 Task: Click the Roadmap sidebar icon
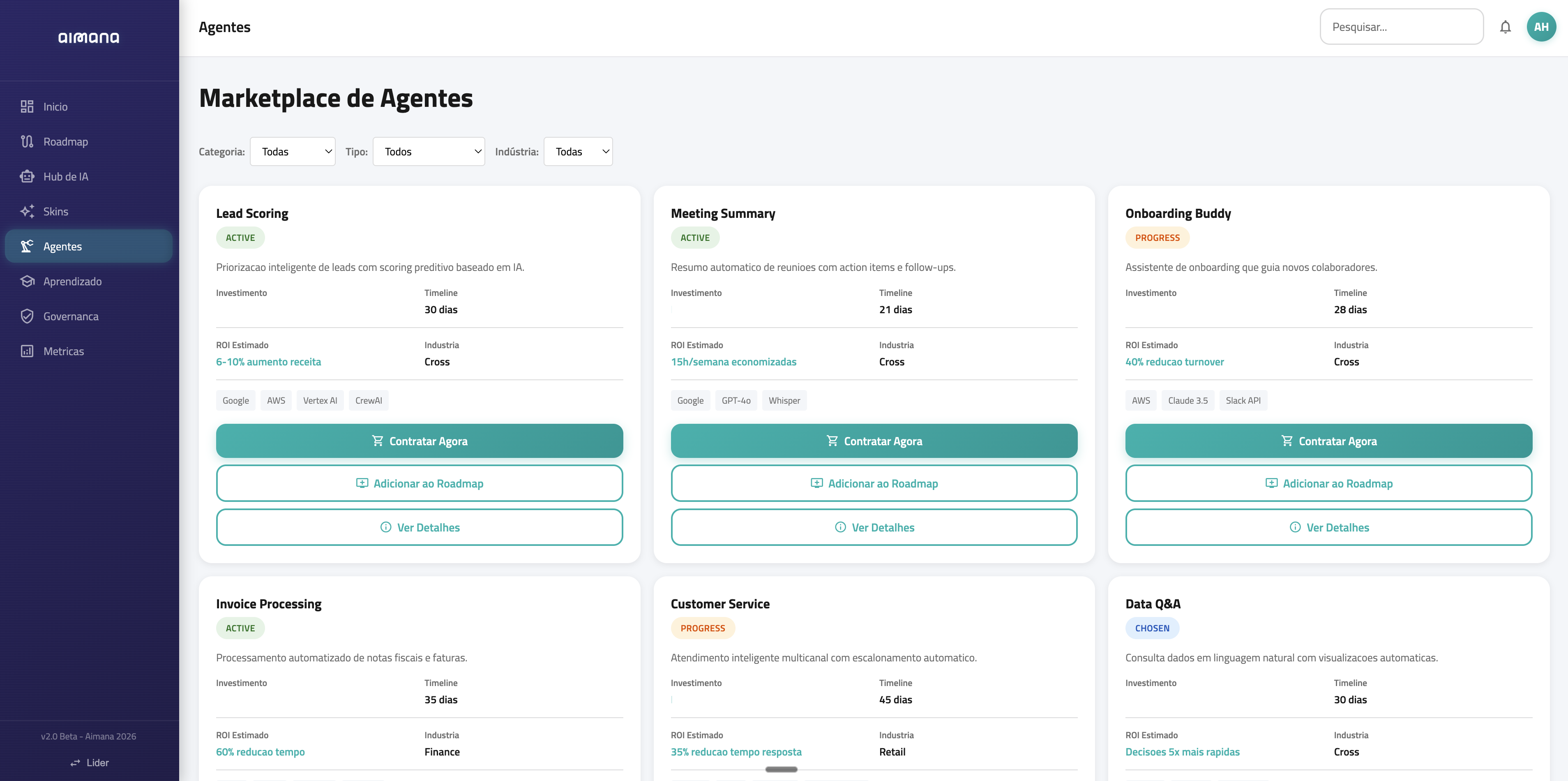[x=27, y=141]
